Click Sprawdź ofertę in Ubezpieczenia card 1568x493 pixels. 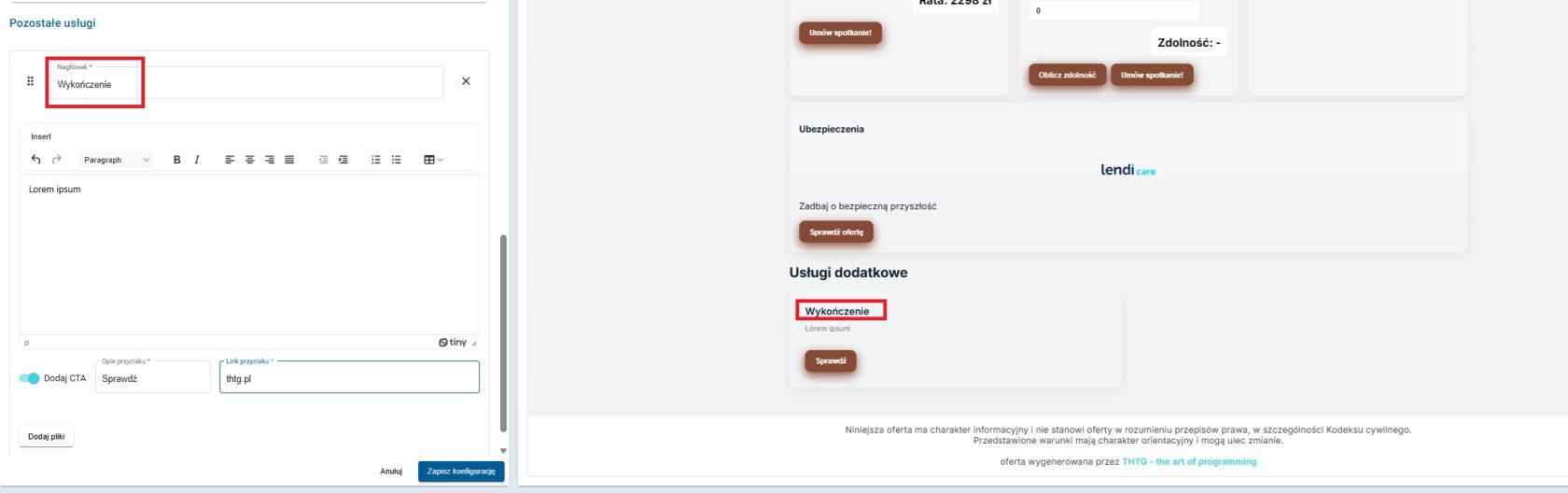pyautogui.click(x=836, y=232)
